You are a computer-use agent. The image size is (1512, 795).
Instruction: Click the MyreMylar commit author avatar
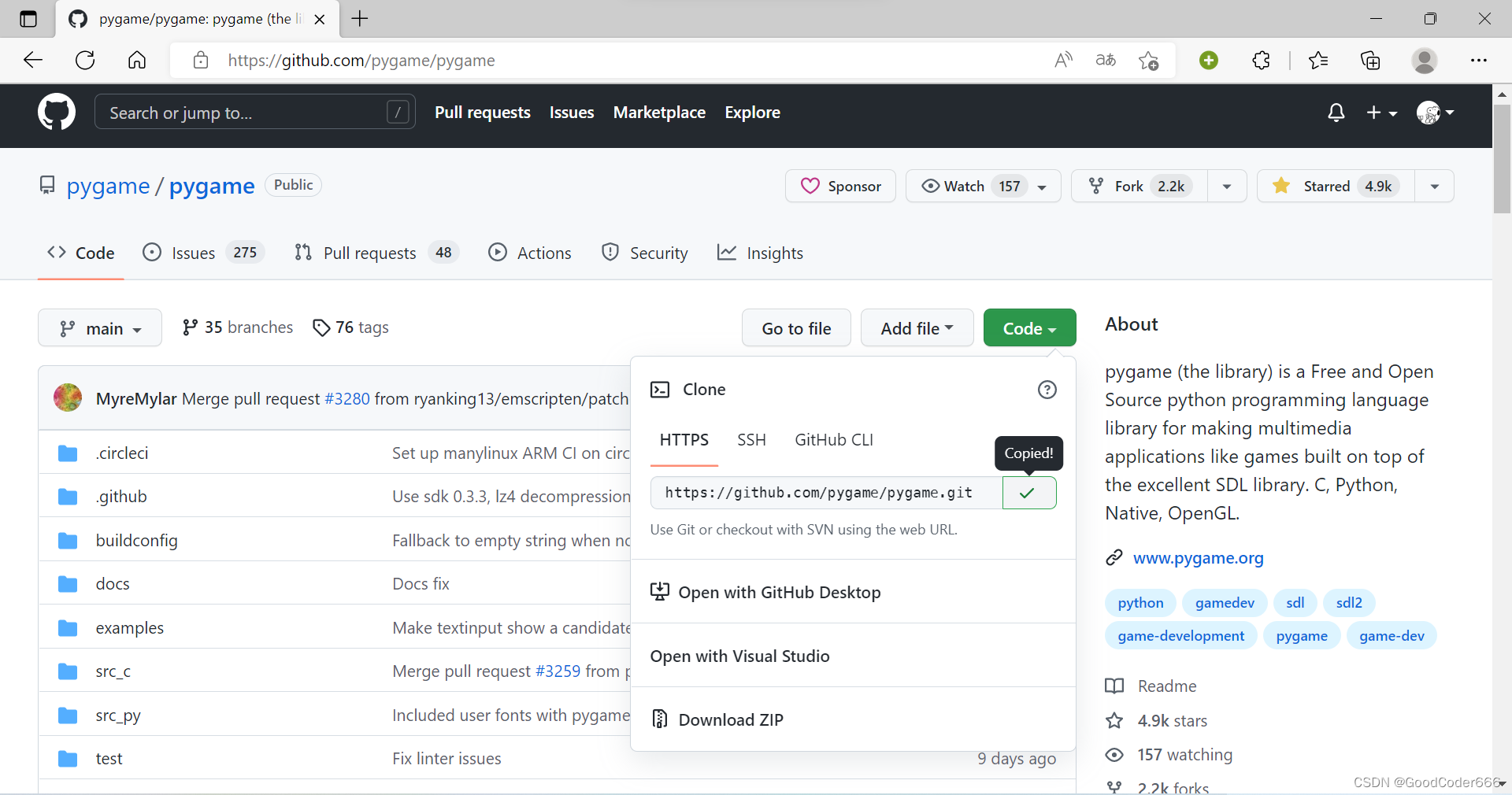click(68, 397)
